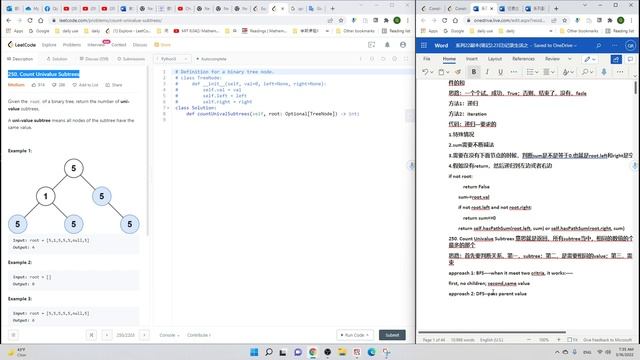Click the Windows Start button
Screen dimensions: 640x360
click(254, 352)
